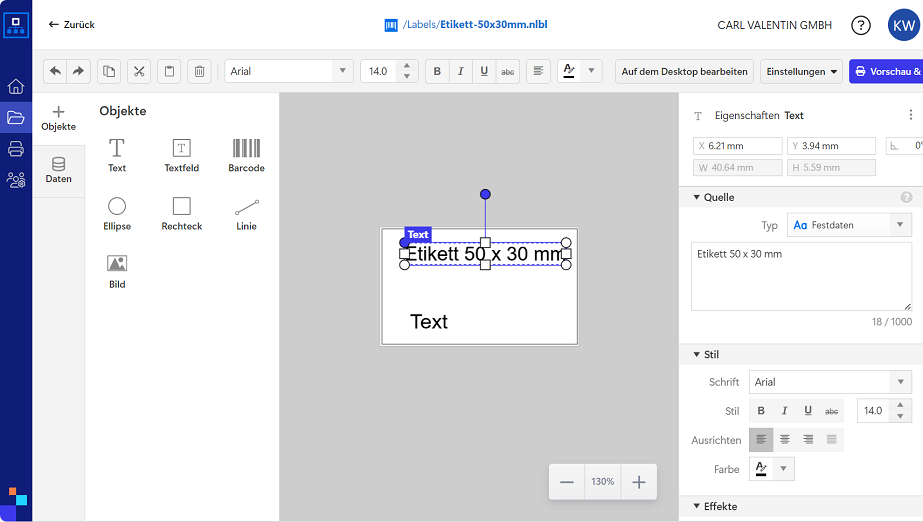The height and width of the screenshot is (522, 923).
Task: Enable center alignment under Ausrichten
Action: [785, 440]
